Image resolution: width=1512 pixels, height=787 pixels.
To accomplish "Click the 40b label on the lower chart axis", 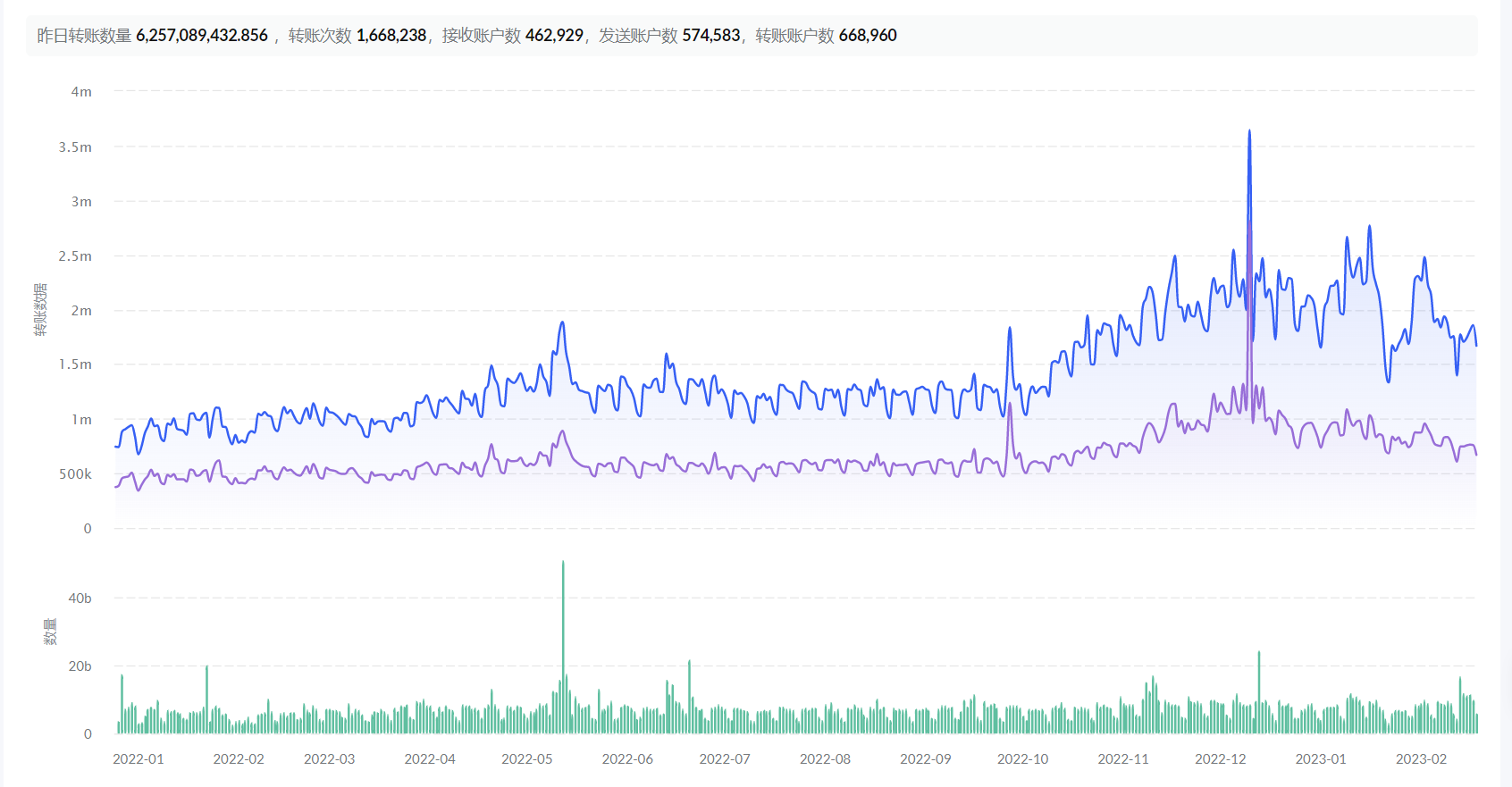I will click(80, 599).
